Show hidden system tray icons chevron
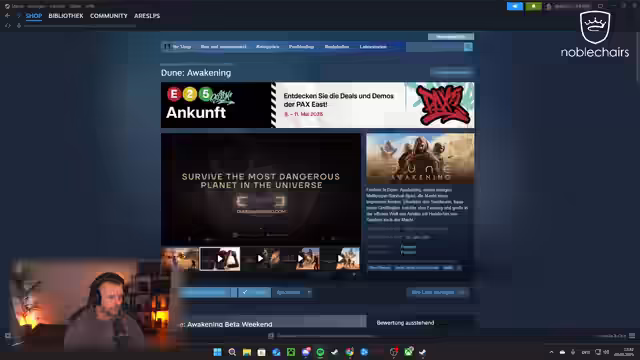 (551, 352)
